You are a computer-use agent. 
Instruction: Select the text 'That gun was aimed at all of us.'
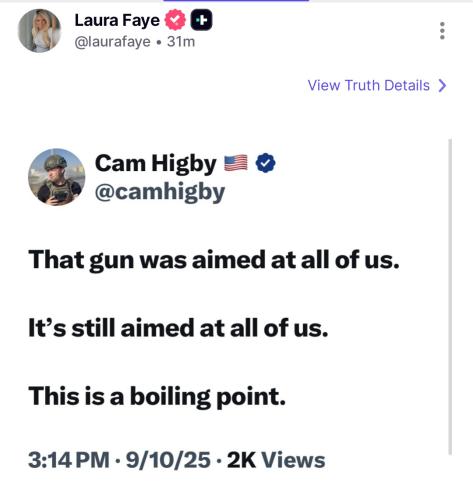214,260
